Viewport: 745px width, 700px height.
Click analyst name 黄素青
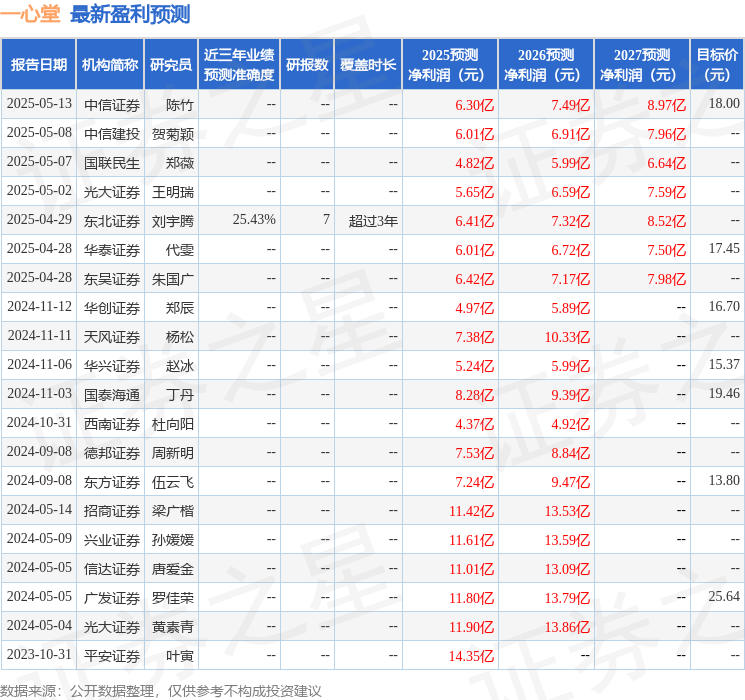tap(173, 626)
